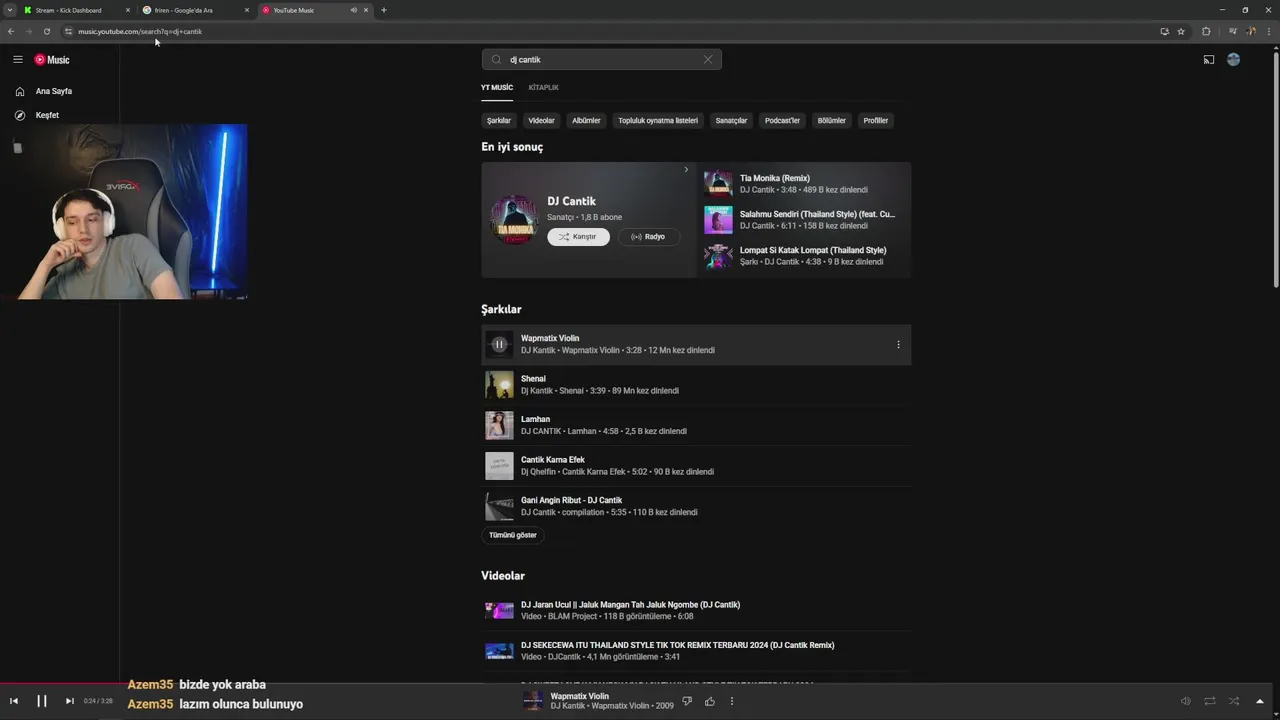
Task: Like the playing song Wapmatix Violin
Action: pyautogui.click(x=710, y=701)
